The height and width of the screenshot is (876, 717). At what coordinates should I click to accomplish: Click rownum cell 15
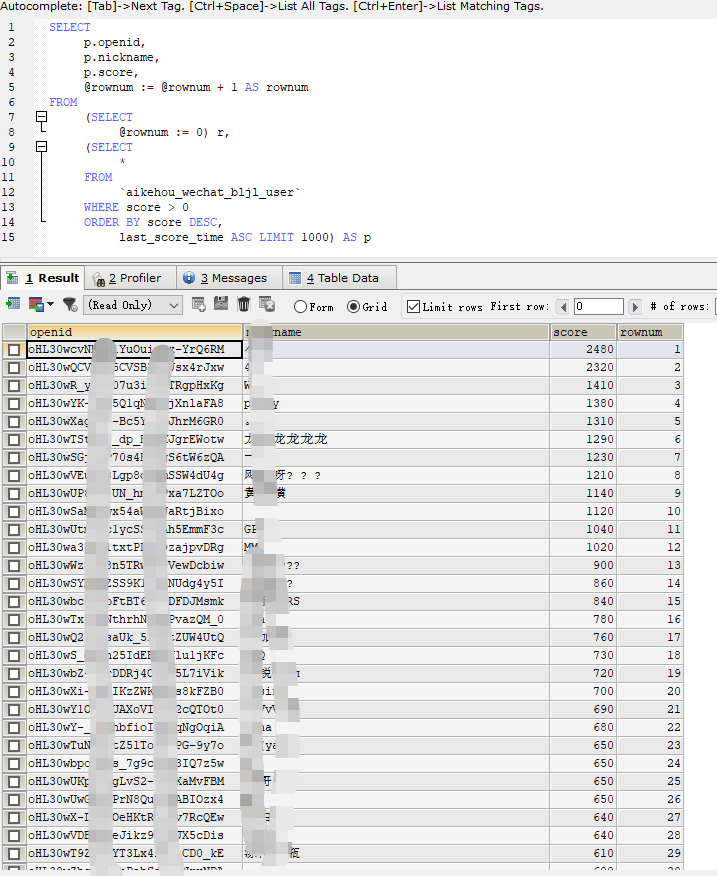[x=650, y=601]
